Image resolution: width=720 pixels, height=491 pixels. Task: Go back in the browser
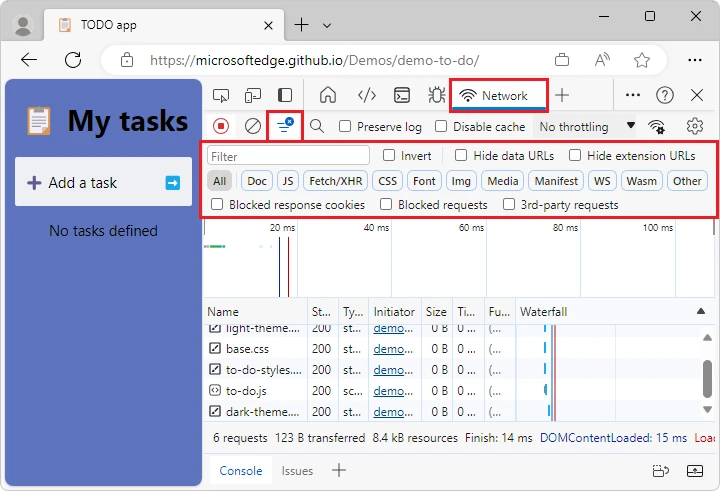point(29,60)
